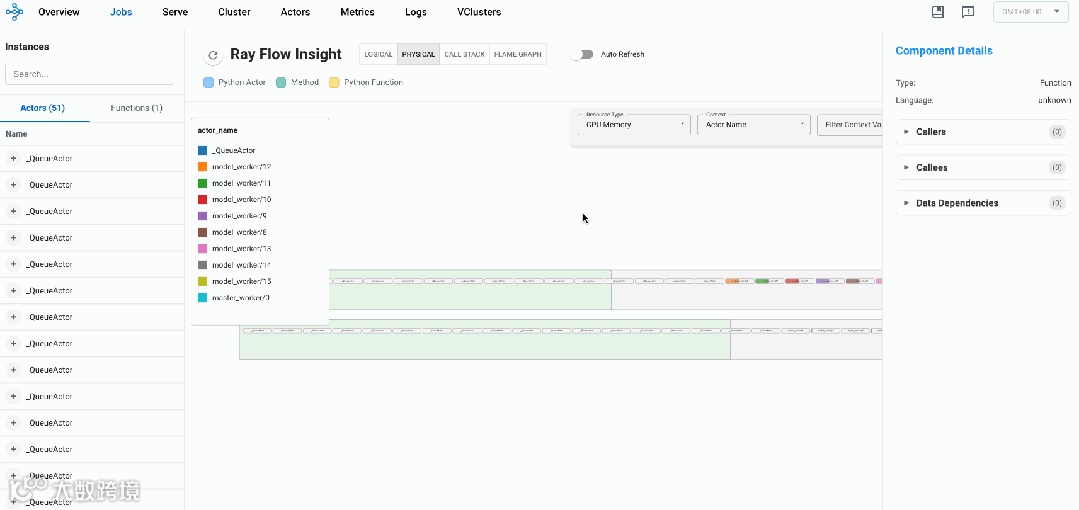Click the brown model_worker legend swatch

[202, 232]
